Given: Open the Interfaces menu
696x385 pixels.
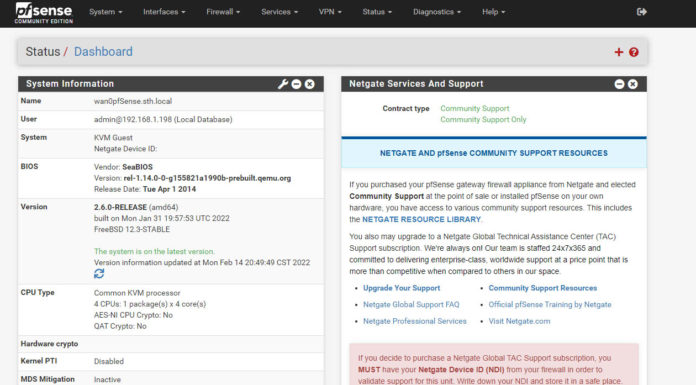Looking at the screenshot, I should coord(164,12).
